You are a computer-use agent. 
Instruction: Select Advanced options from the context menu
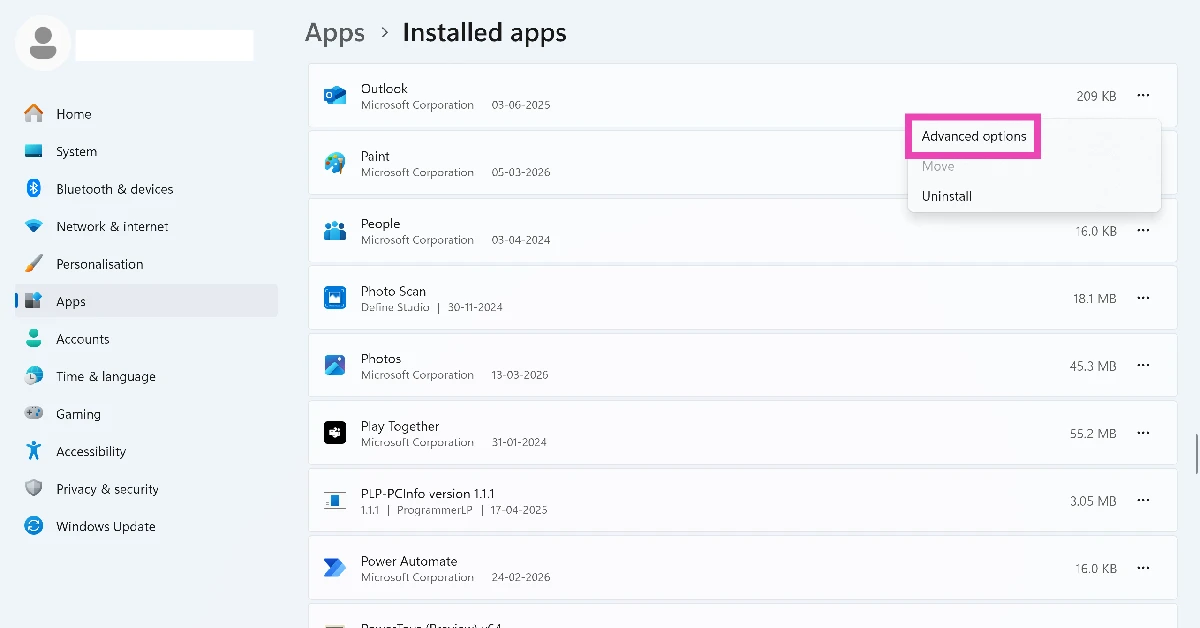tap(974, 136)
